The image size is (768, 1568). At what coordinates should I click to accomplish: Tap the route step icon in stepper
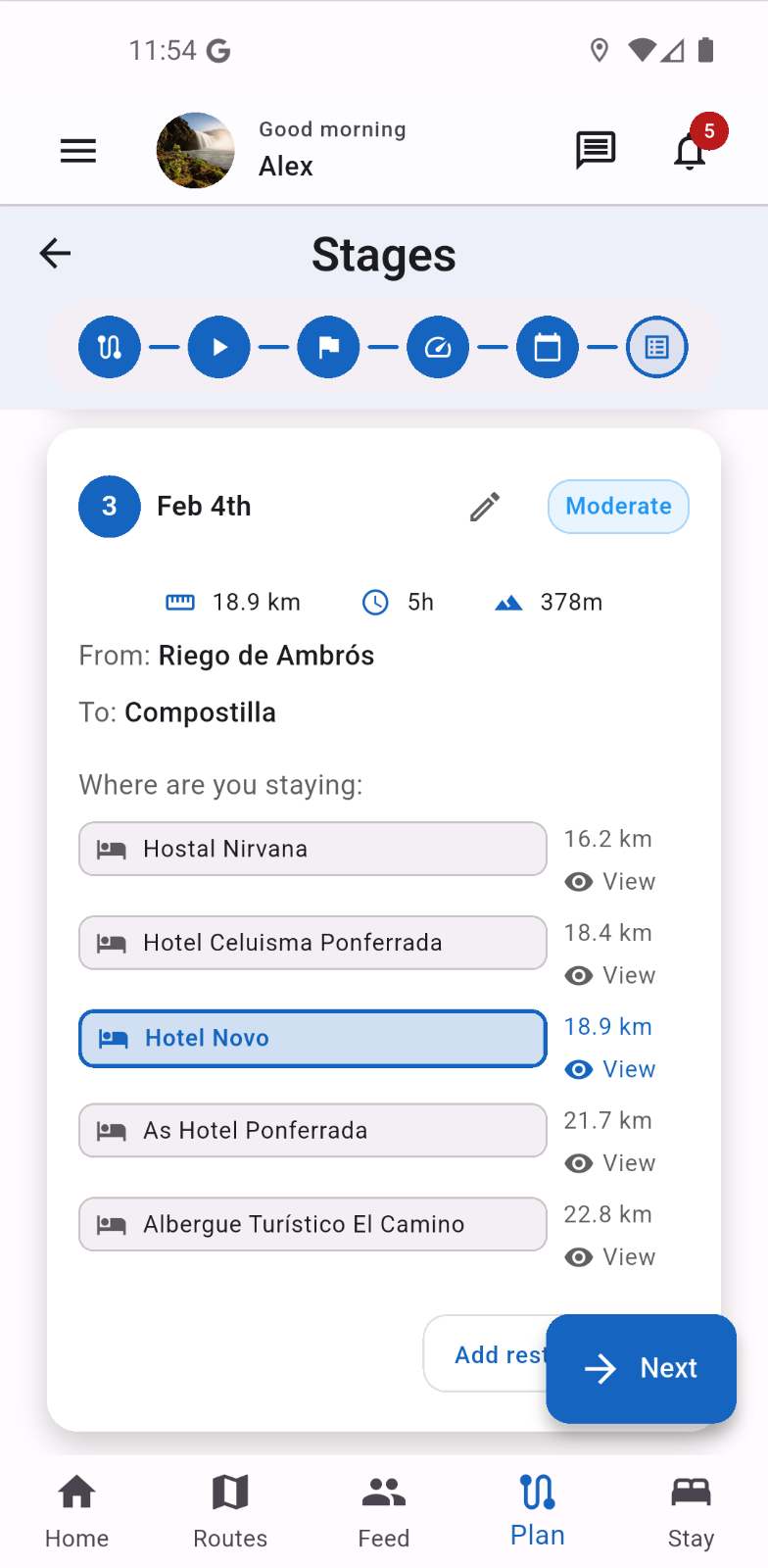tap(110, 347)
